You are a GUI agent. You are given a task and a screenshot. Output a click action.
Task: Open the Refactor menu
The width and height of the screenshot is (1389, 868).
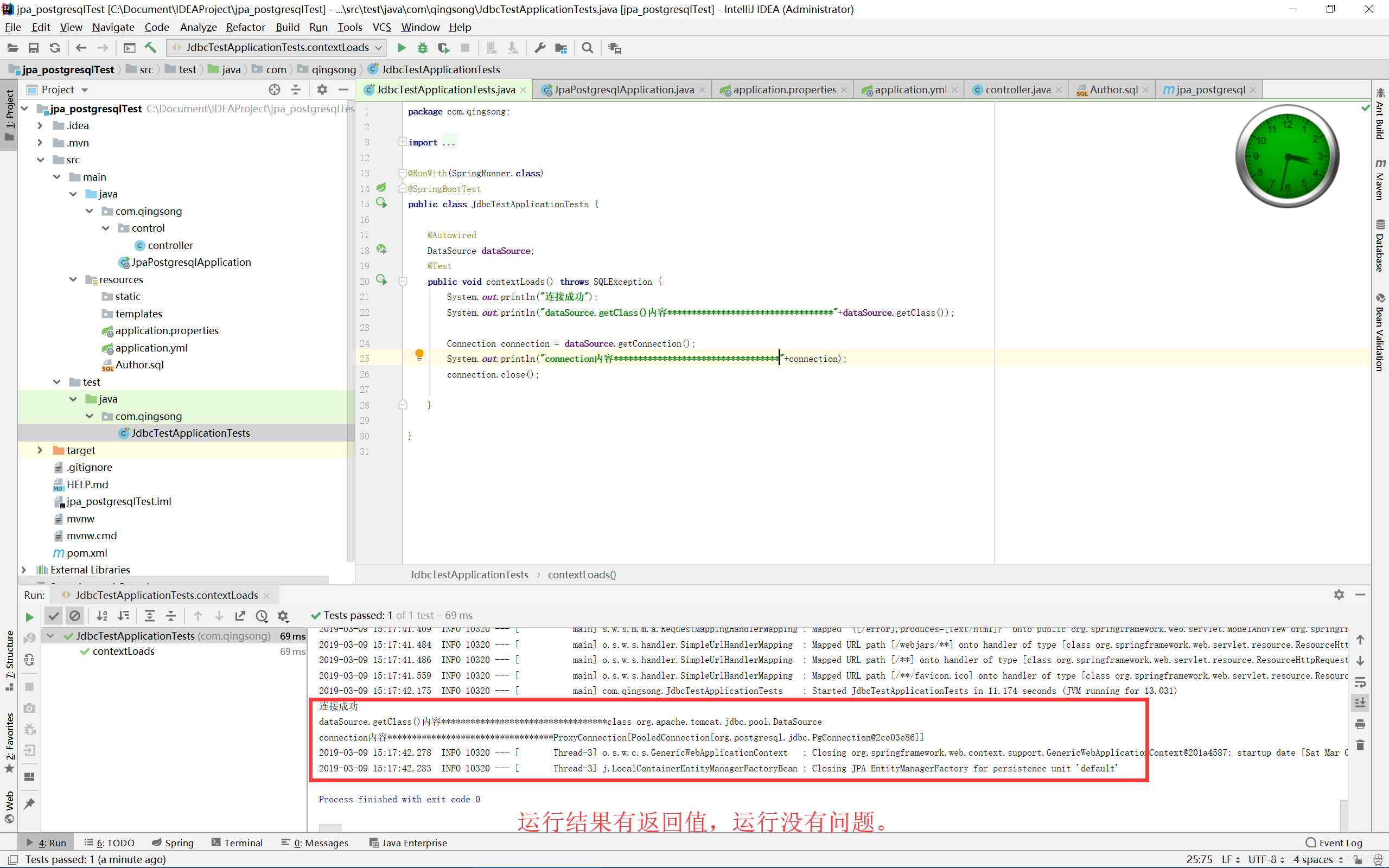245,27
